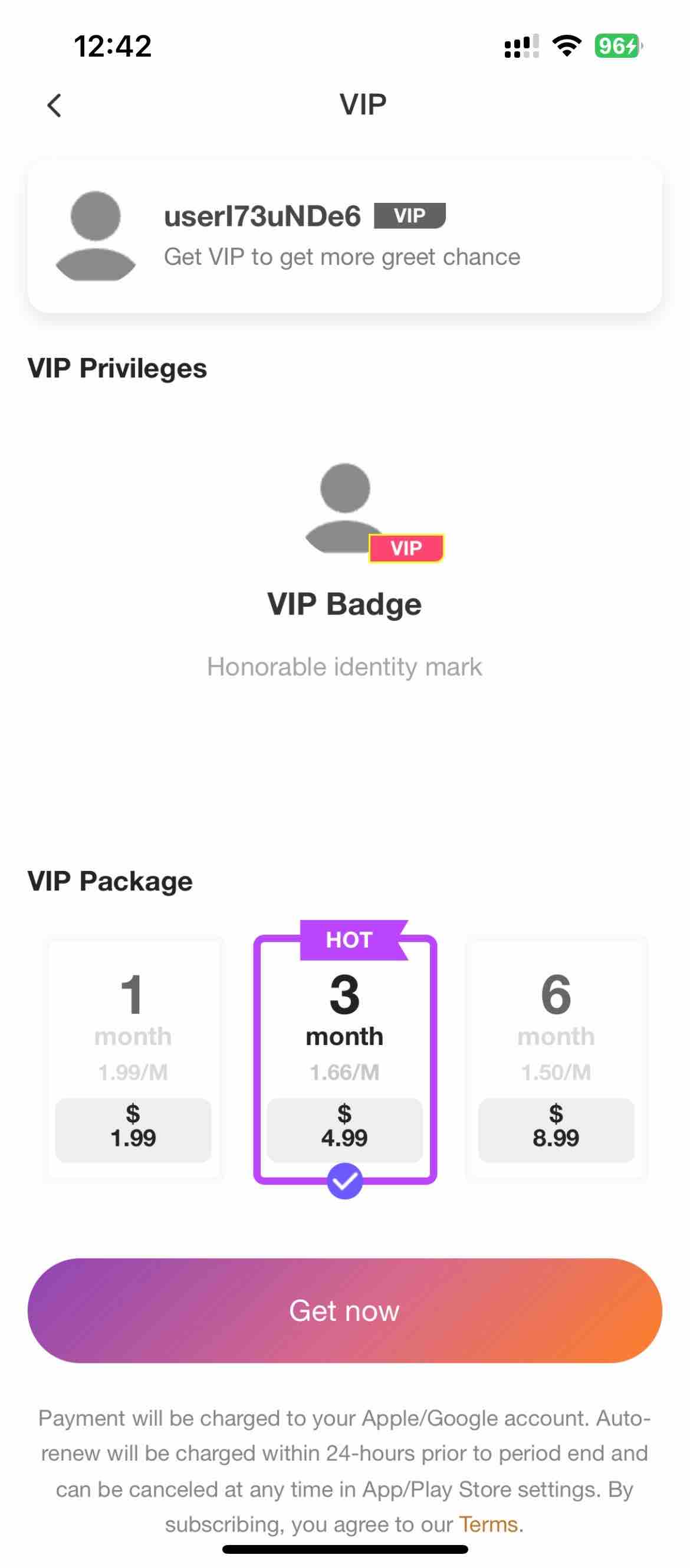
Task: Tap the battery indicator in status bar
Action: (618, 45)
